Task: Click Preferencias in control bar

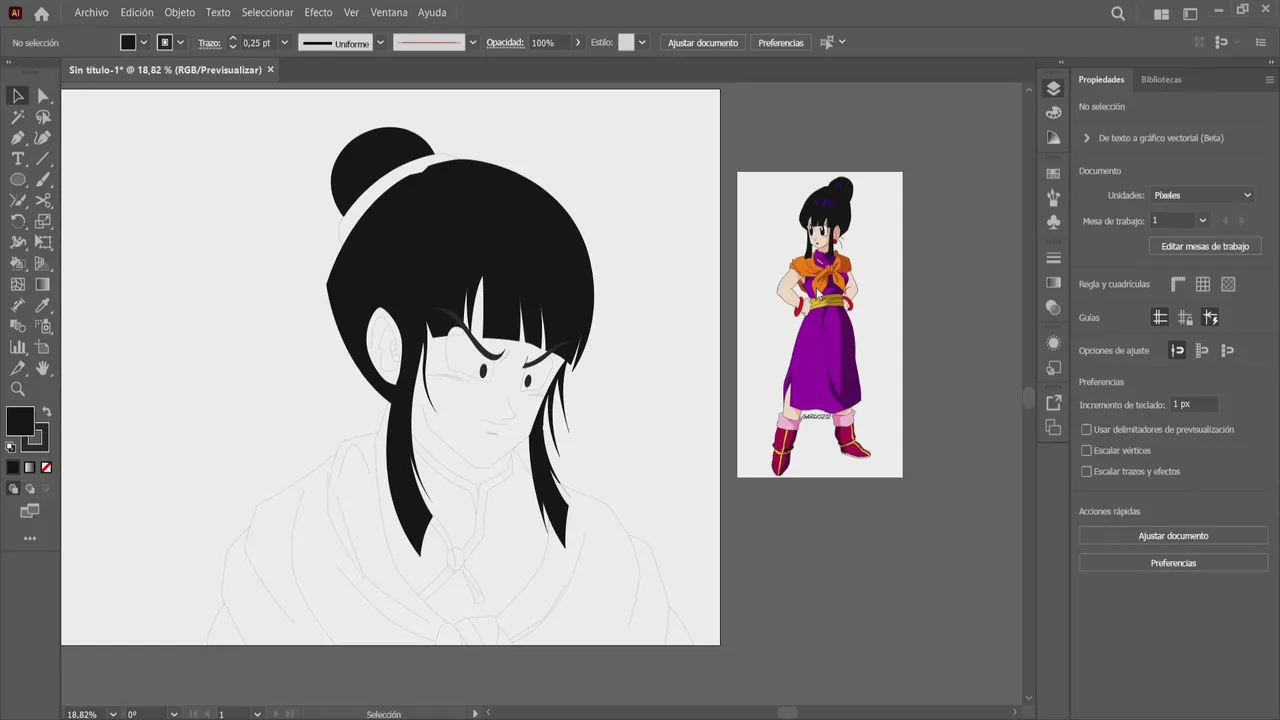Action: [781, 43]
